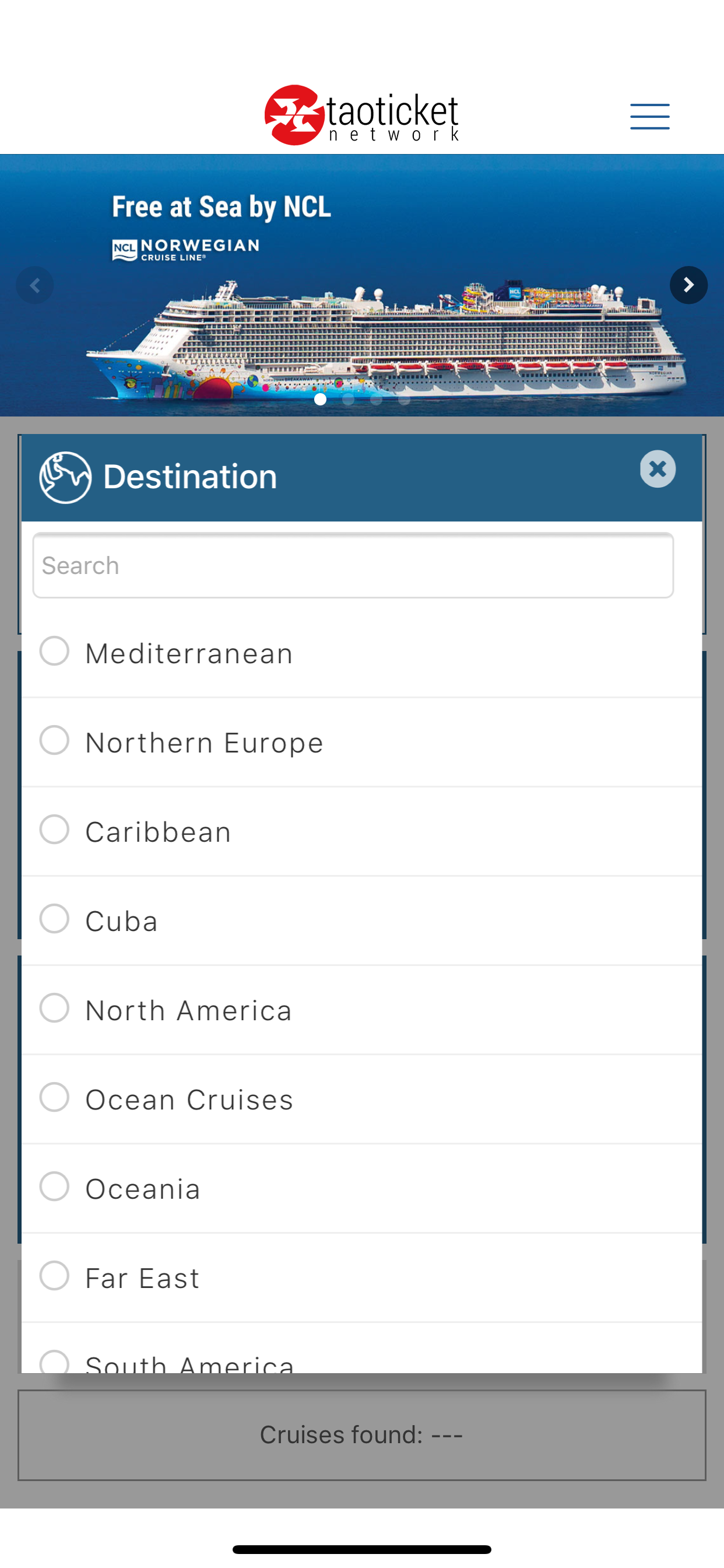Screen dimensions: 724x1568
Task: Click the Free at Sea NCL banner
Action: coord(361,285)
